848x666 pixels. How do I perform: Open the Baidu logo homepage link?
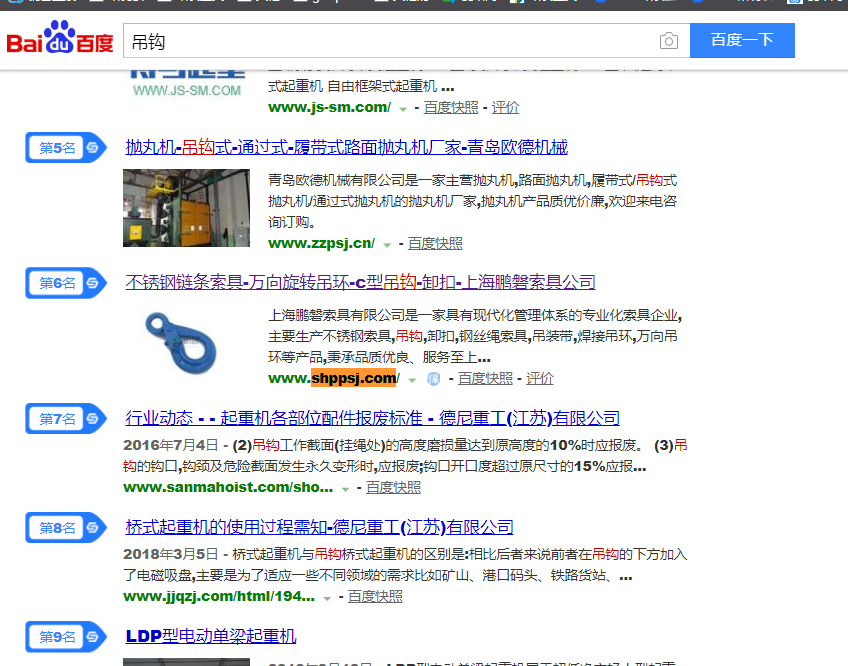click(60, 38)
